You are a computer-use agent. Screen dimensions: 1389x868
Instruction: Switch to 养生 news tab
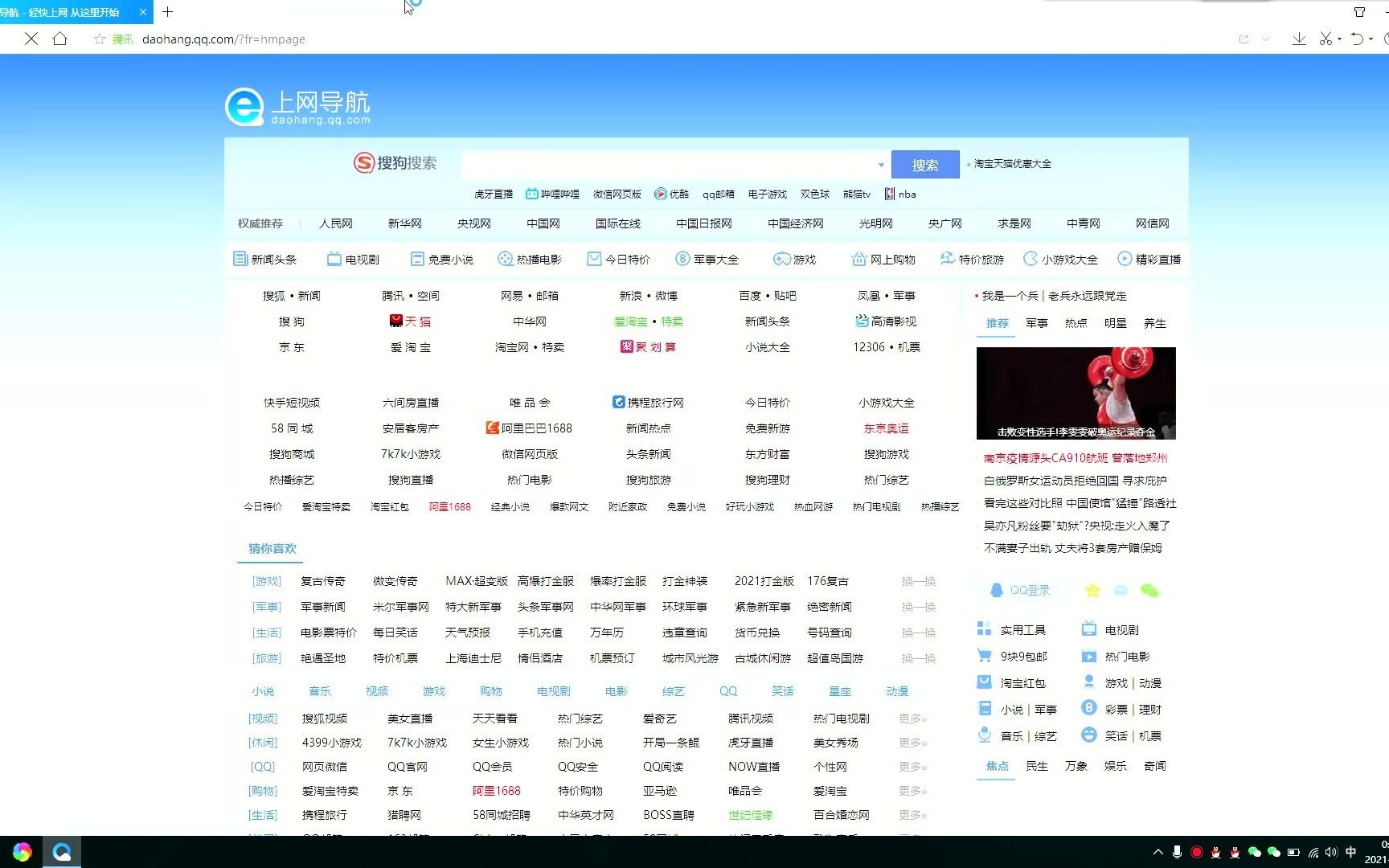[x=1155, y=322]
